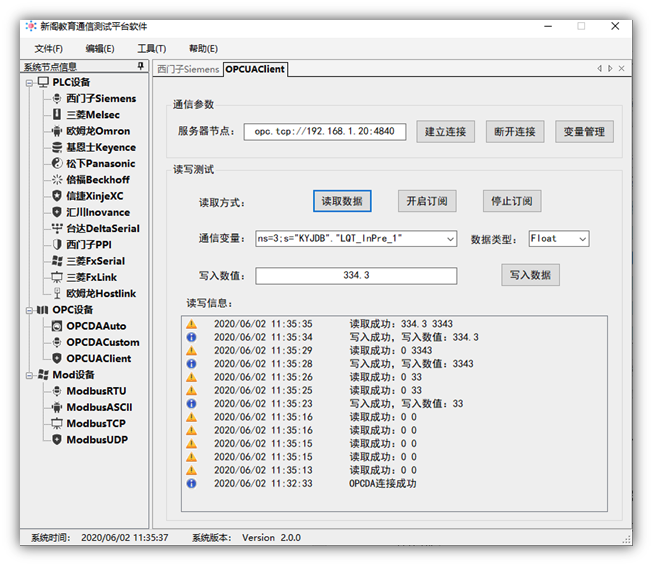Click the 三菱FxLink monitor icon
The height and width of the screenshot is (566, 653).
tap(57, 277)
